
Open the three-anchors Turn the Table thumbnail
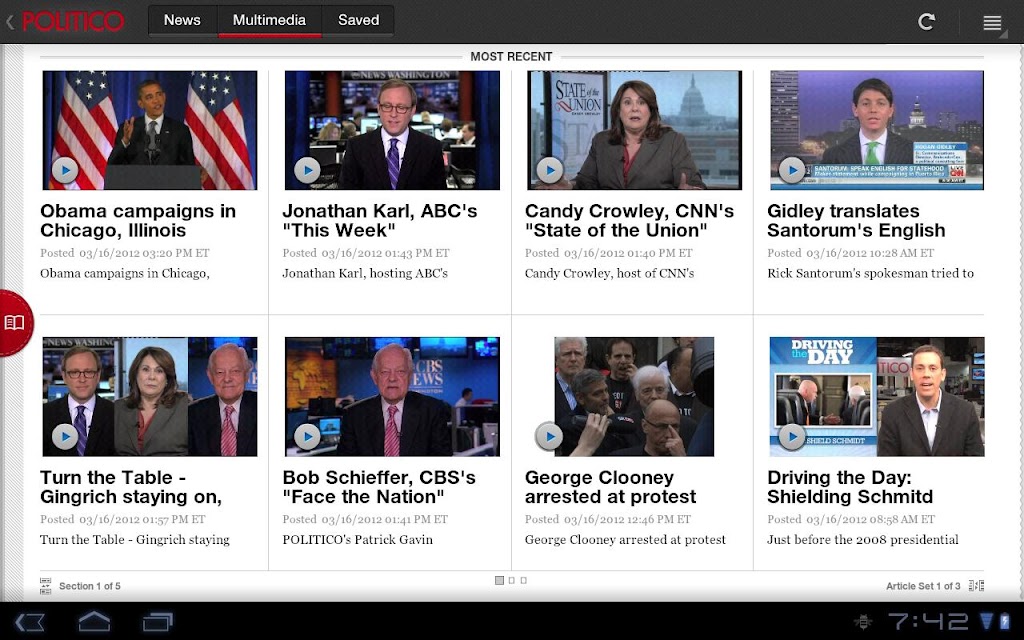(x=150, y=396)
